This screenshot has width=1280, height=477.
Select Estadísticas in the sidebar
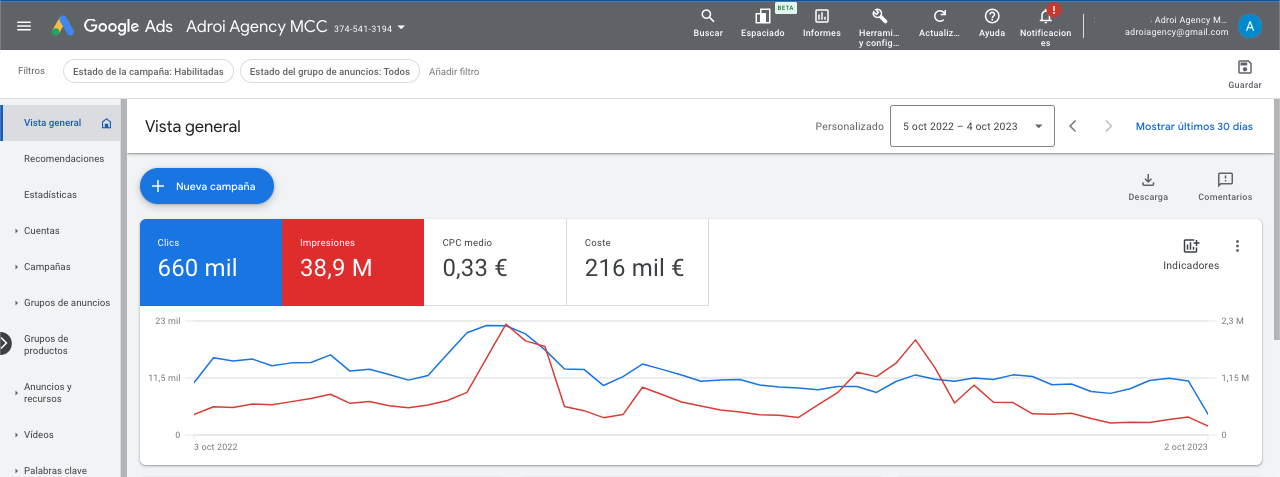click(50, 195)
